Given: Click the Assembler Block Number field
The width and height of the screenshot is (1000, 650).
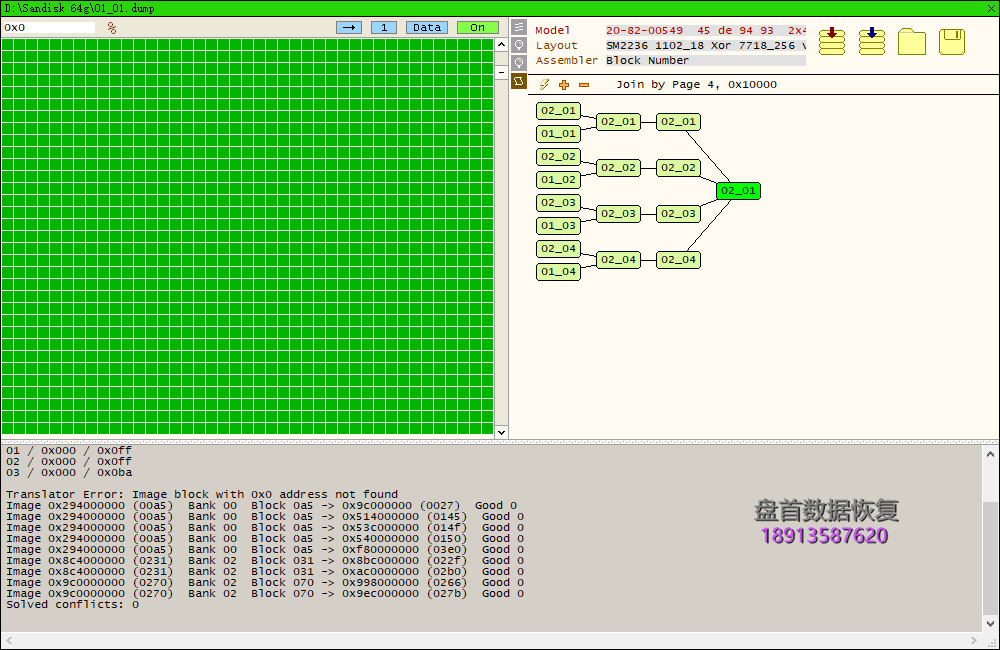Looking at the screenshot, I should click(x=705, y=61).
